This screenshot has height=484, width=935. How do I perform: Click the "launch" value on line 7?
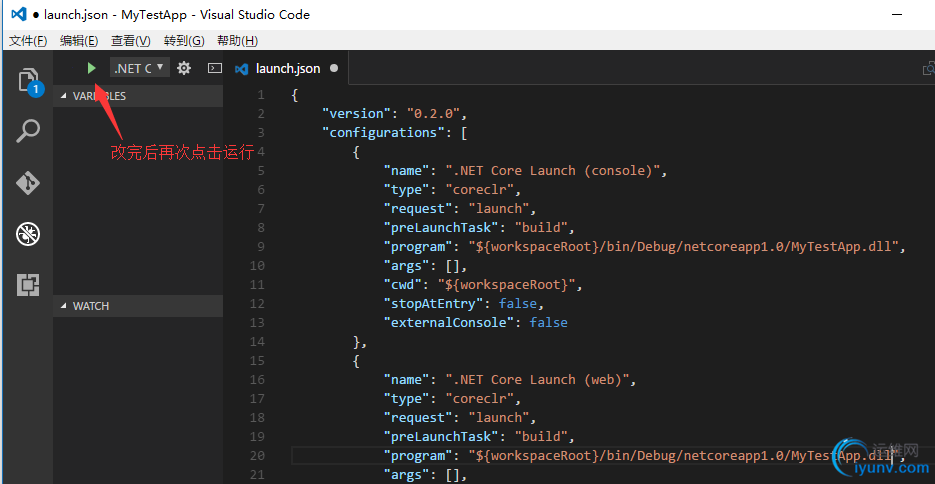(499, 209)
